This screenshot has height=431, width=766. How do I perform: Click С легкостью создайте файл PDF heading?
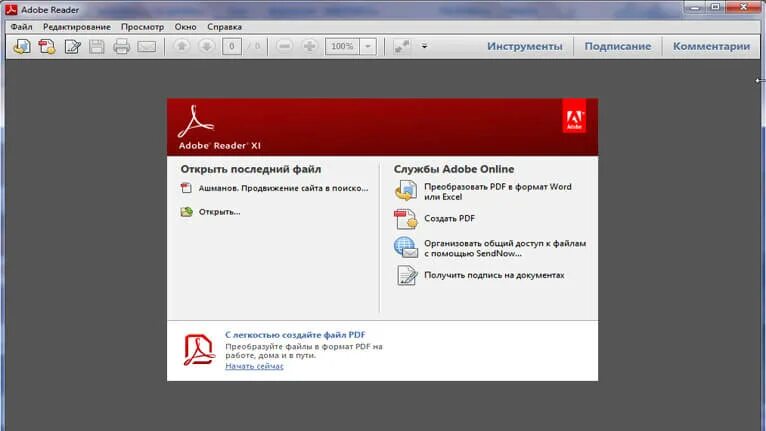[x=295, y=335]
